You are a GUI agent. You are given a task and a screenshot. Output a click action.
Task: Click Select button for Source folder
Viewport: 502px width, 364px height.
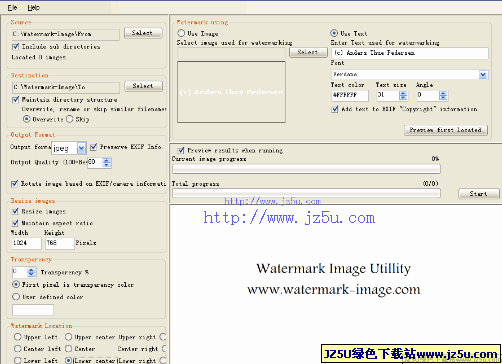tap(143, 33)
